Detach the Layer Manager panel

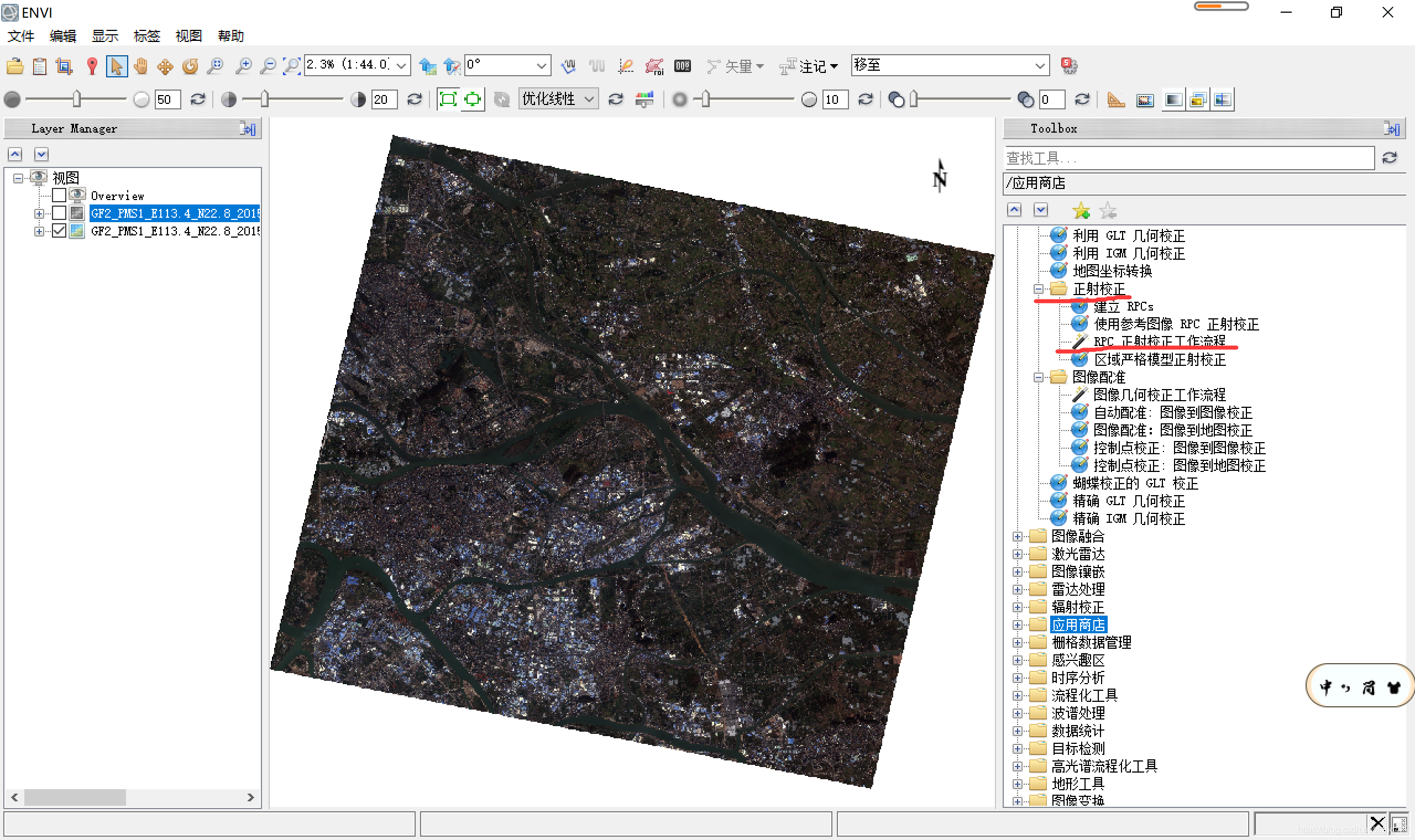pos(248,129)
